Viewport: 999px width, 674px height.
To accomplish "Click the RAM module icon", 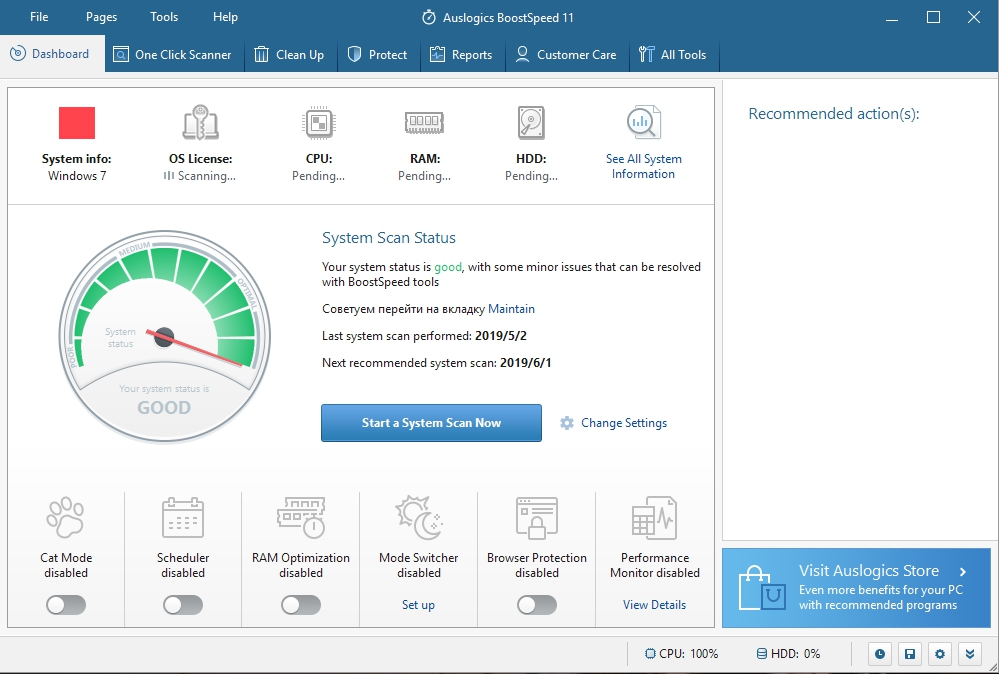I will [x=424, y=122].
